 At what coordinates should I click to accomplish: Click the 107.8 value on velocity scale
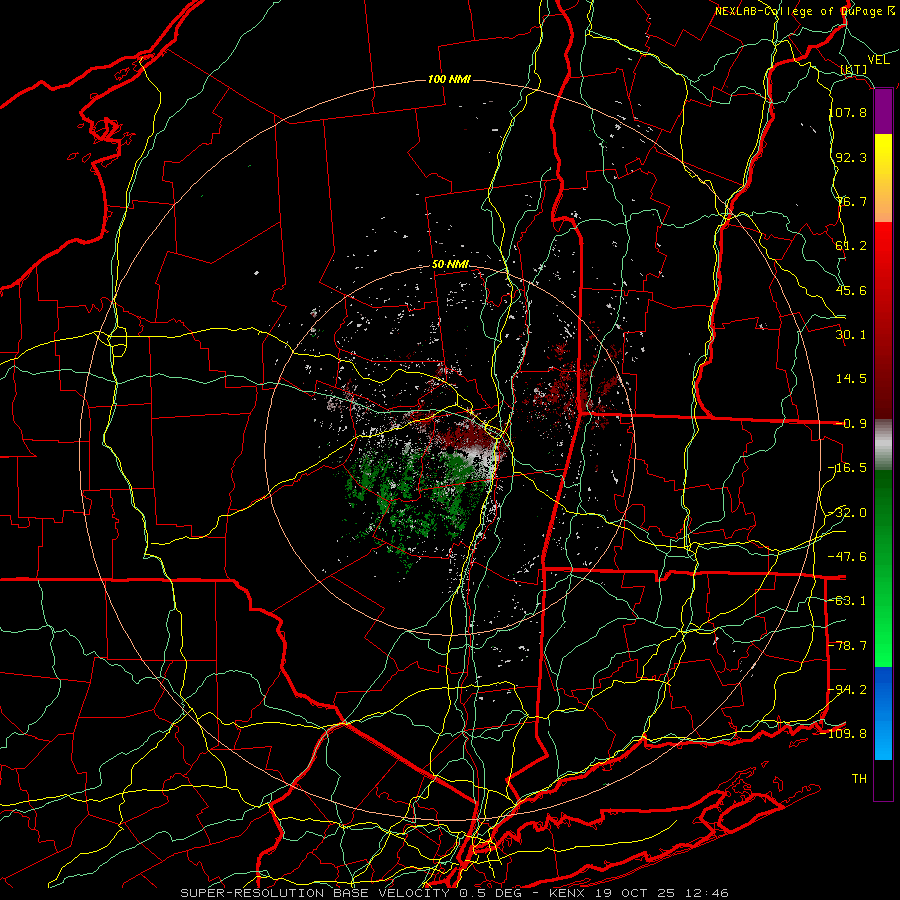point(848,112)
